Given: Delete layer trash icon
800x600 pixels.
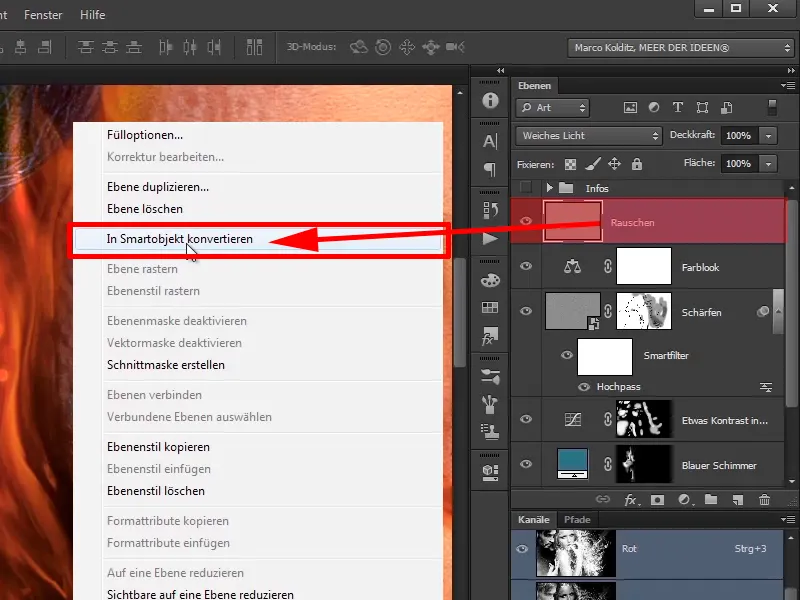Looking at the screenshot, I should click(x=764, y=500).
